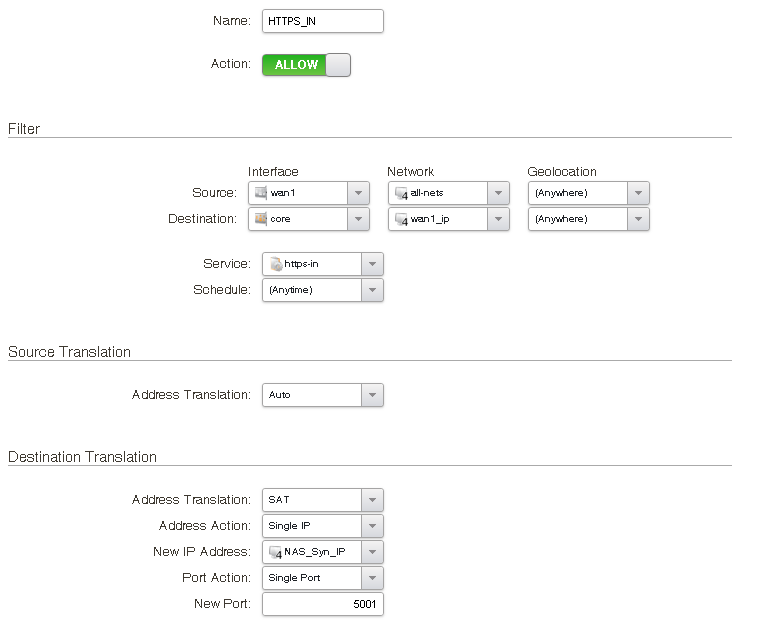Open Source Translation Auto dropdown
The height and width of the screenshot is (639, 778).
(372, 395)
